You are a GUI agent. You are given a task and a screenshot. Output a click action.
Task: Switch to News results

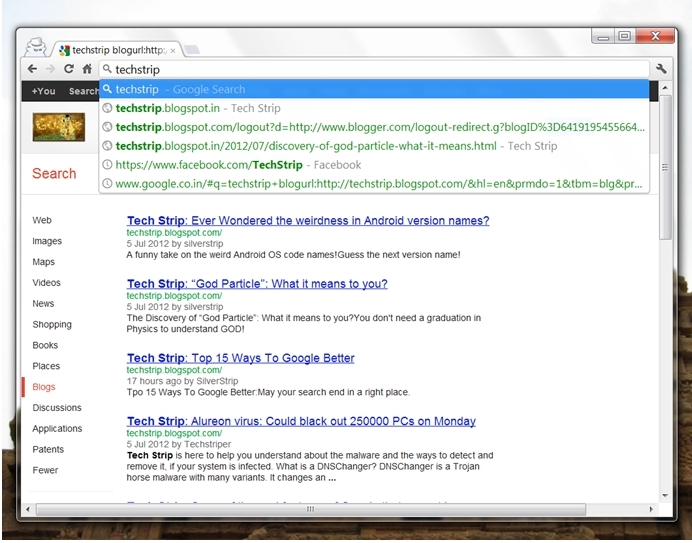(43, 304)
